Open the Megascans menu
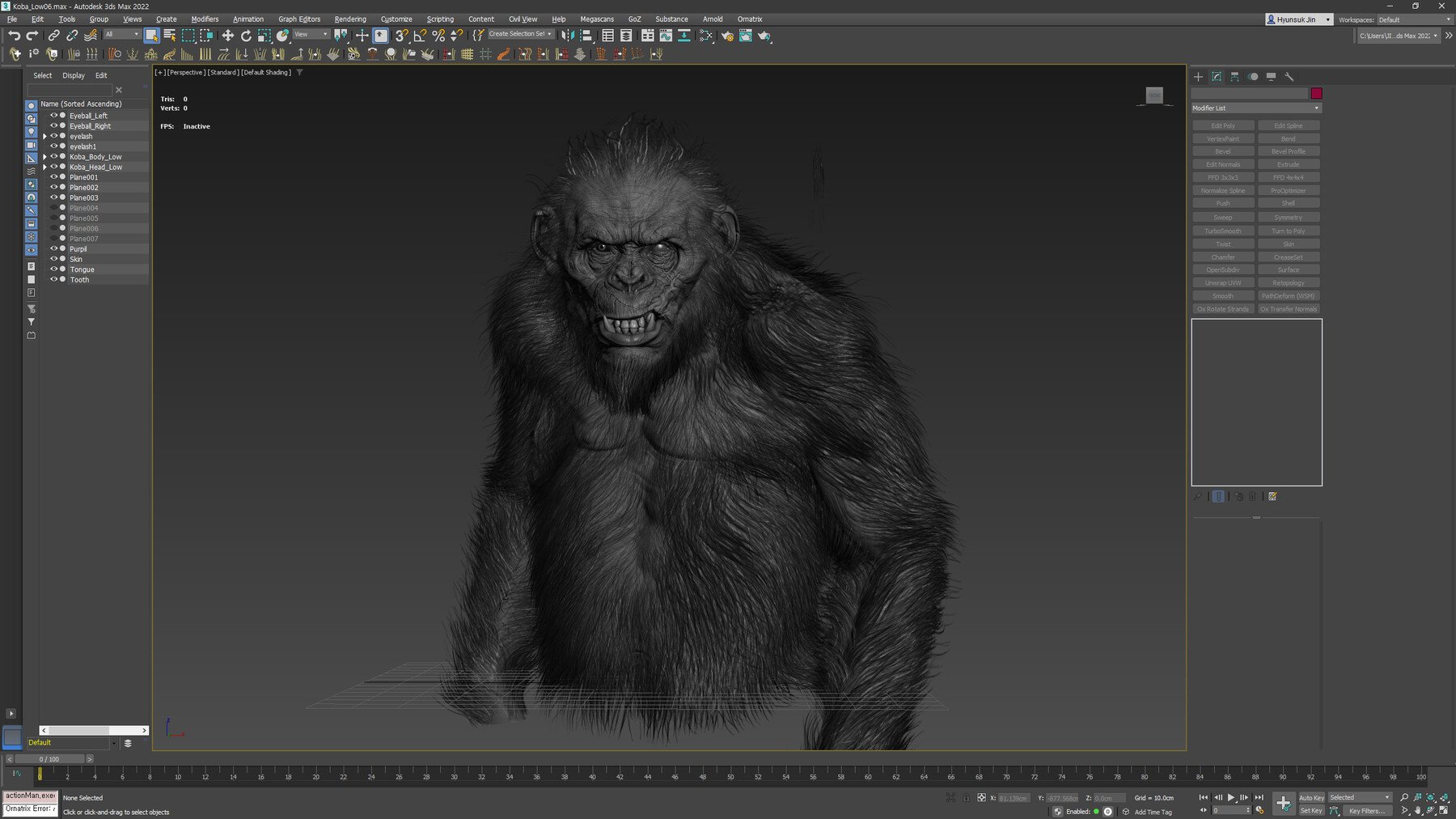The width and height of the screenshot is (1456, 819). click(597, 19)
